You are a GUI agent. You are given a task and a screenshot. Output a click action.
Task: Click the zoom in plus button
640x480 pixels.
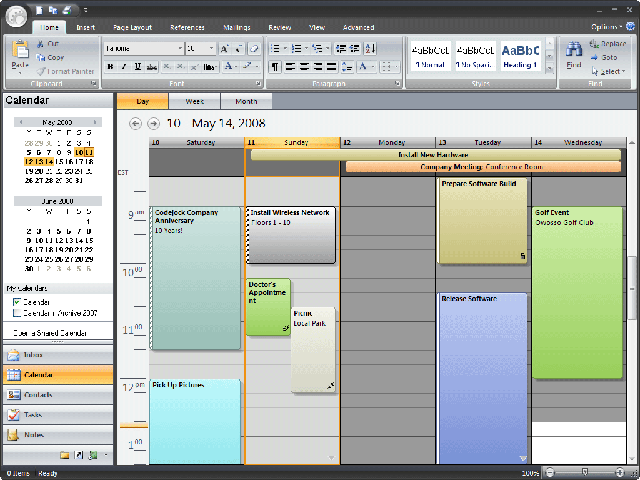pyautogui.click(x=620, y=473)
